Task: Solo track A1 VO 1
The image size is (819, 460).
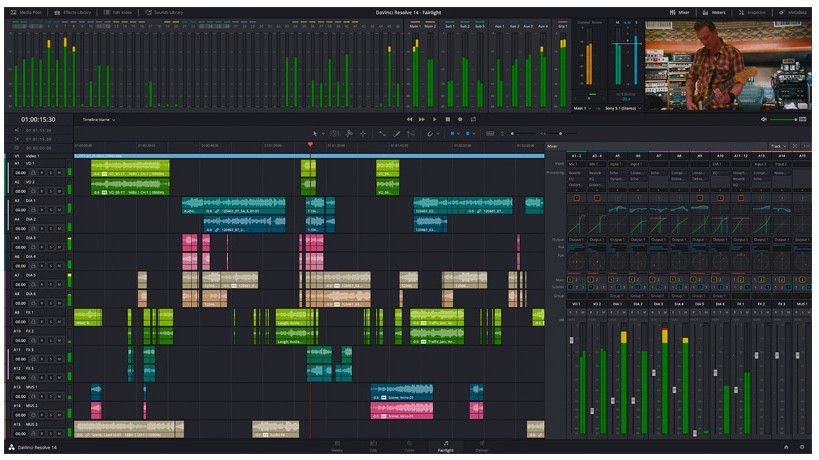Action: coord(51,173)
